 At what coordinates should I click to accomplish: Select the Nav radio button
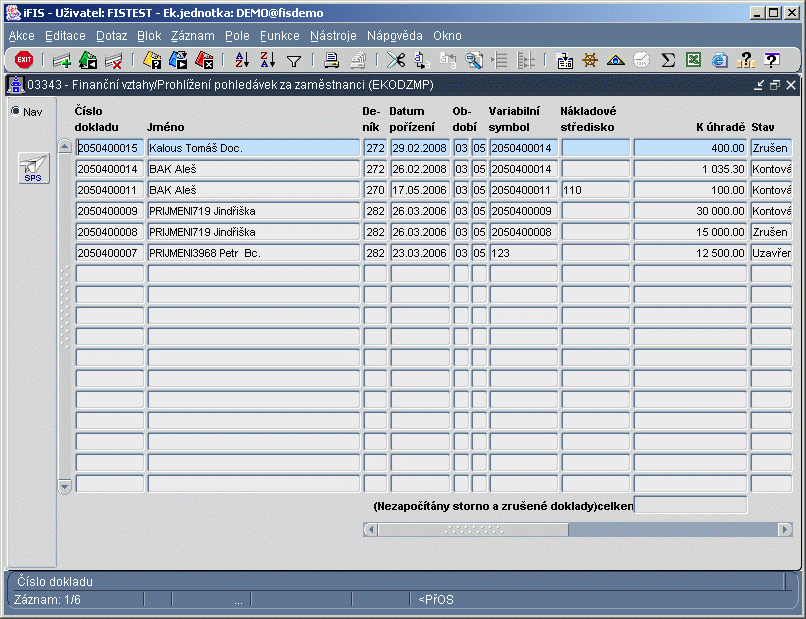click(x=16, y=111)
